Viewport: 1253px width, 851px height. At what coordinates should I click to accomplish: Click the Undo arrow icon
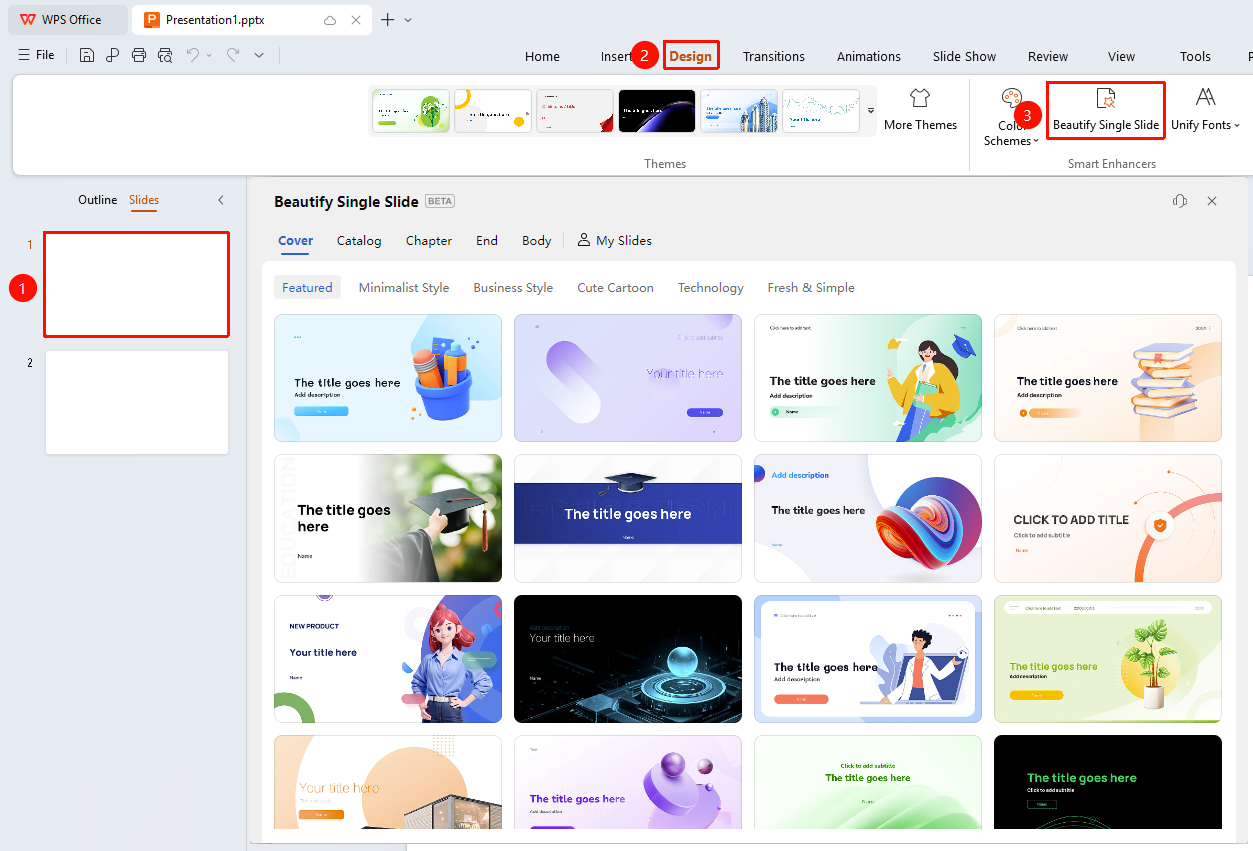tap(193, 55)
